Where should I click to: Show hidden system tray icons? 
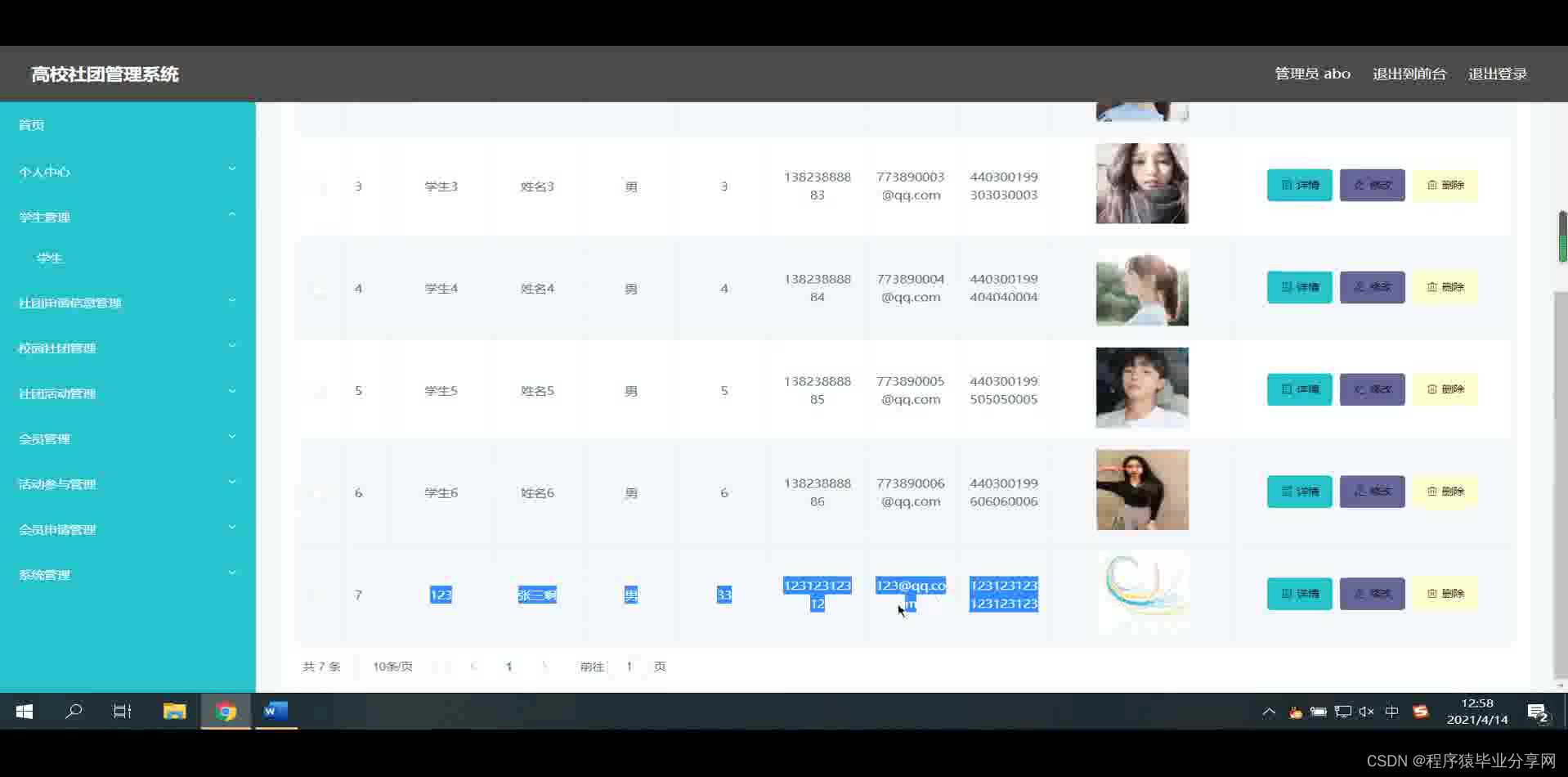[x=1269, y=712]
